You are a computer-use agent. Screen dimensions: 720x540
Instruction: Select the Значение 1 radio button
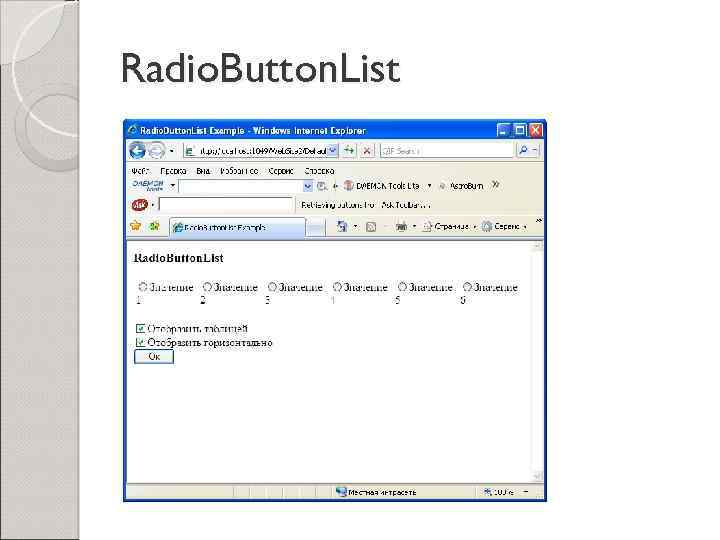[142, 287]
